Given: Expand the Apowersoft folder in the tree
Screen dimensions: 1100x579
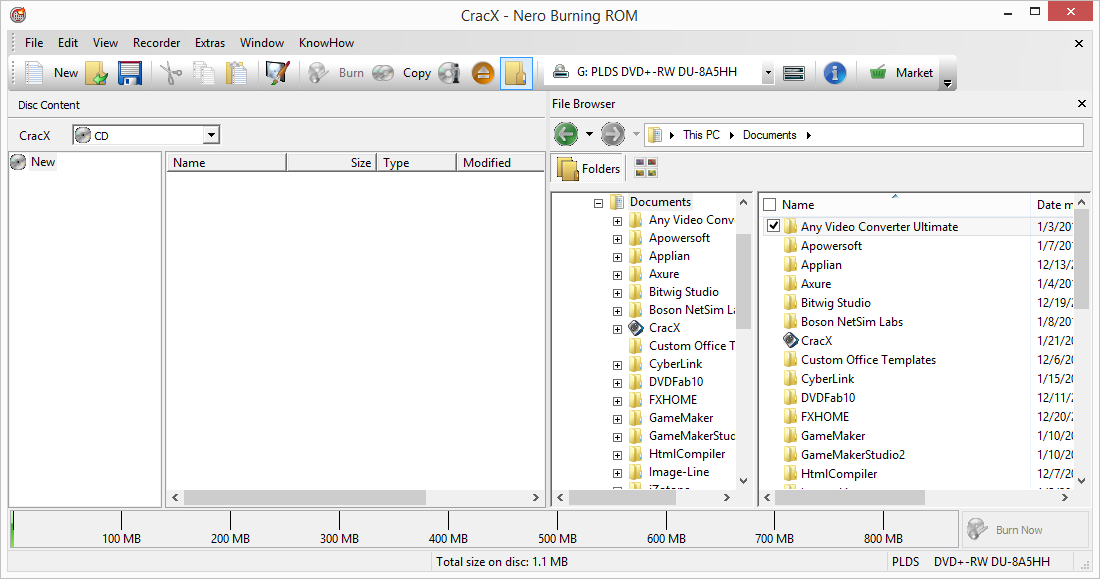Looking at the screenshot, I should [x=617, y=239].
